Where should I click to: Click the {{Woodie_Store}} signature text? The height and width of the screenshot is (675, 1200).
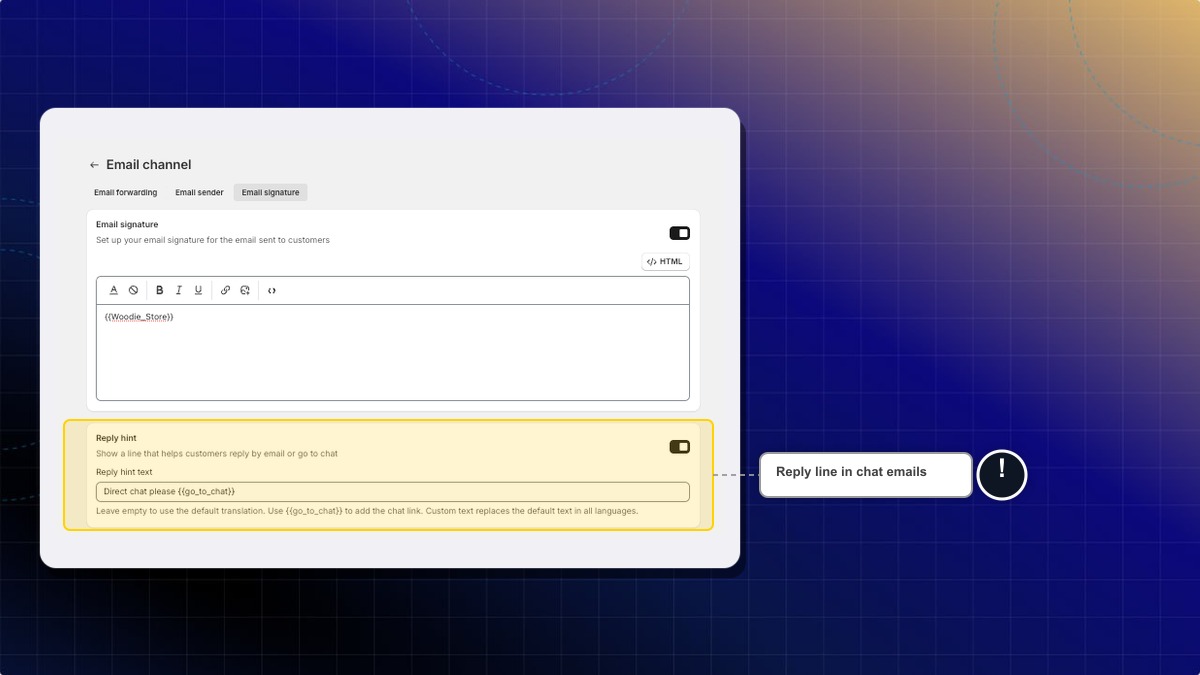tap(139, 317)
